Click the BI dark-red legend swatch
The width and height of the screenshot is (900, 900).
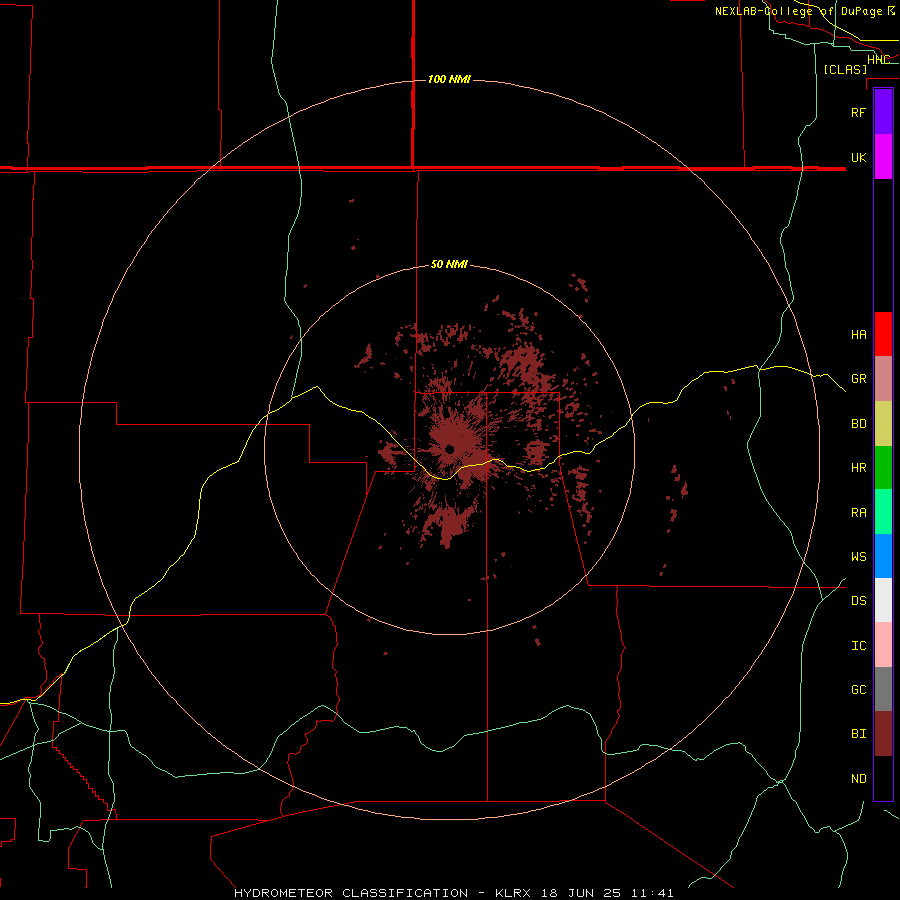click(883, 734)
